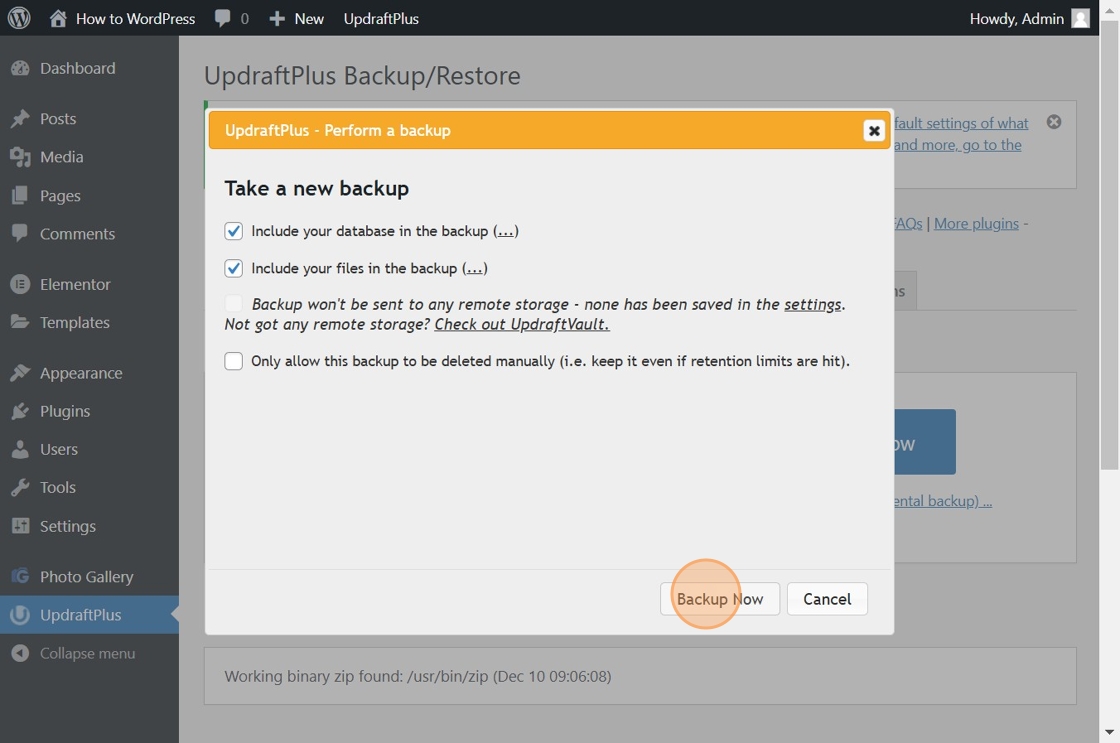
Task: Dismiss the notice with the circled X icon
Action: pyautogui.click(x=1054, y=122)
